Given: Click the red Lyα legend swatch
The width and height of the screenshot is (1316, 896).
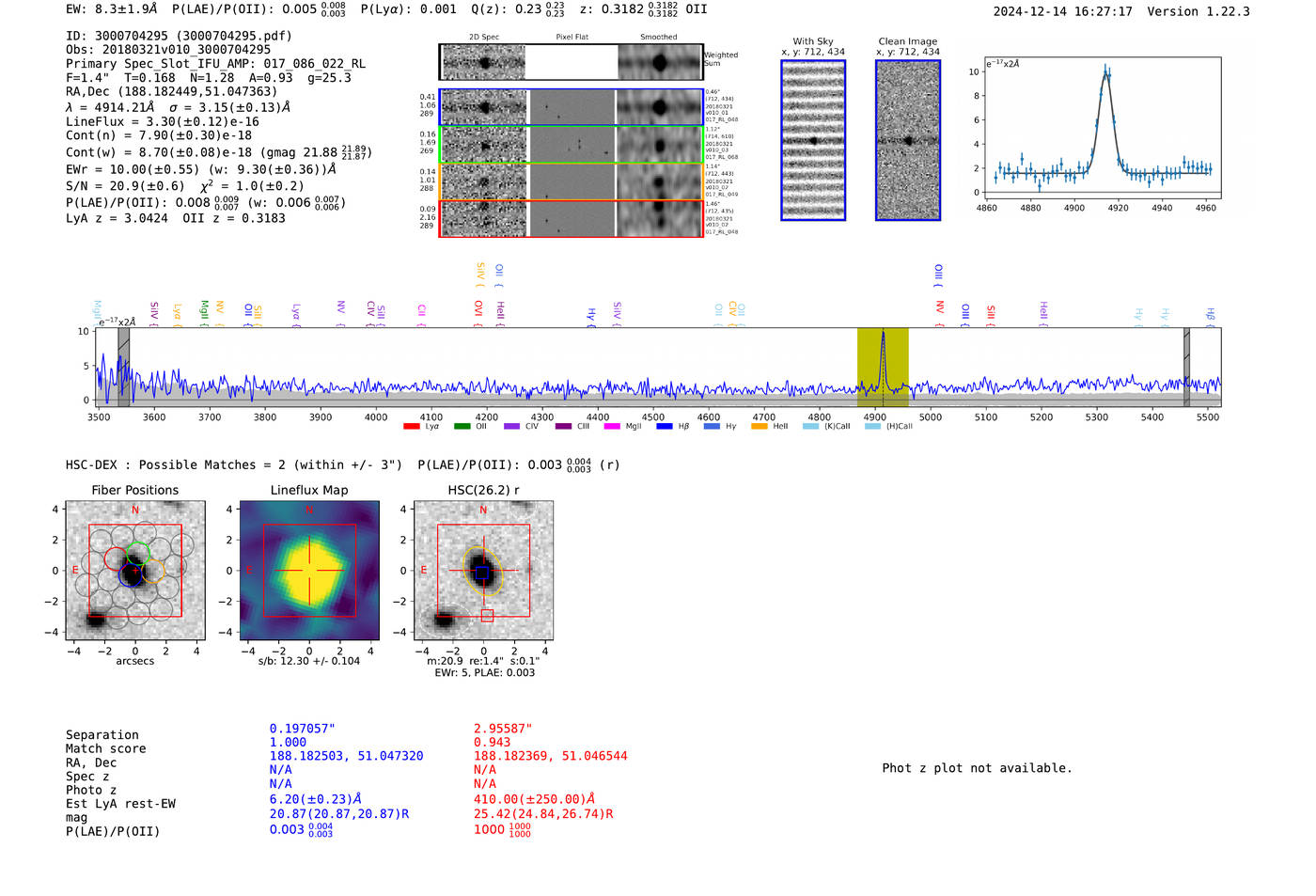Looking at the screenshot, I should coord(411,426).
